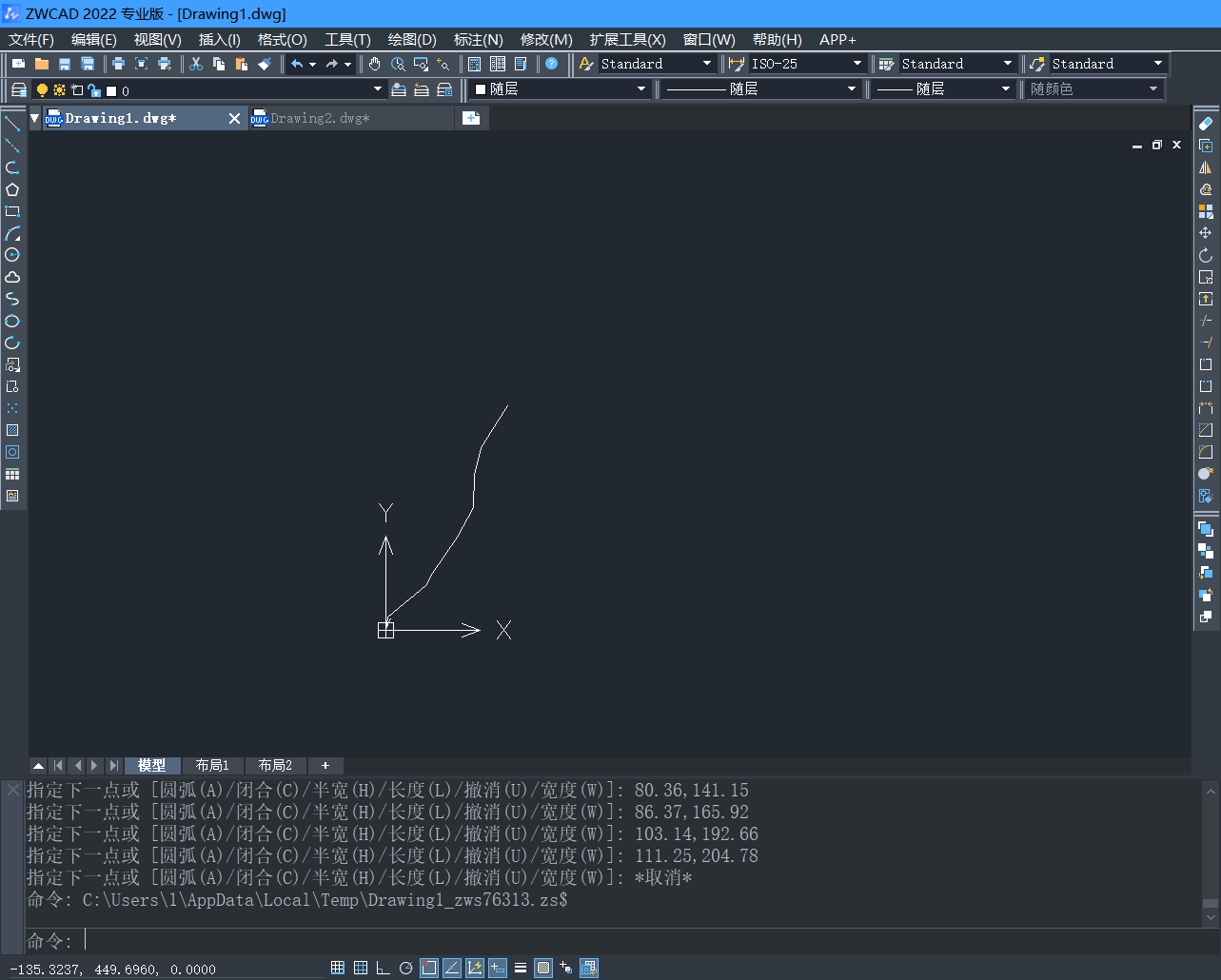Select the Ellipse draw tool
The width and height of the screenshot is (1221, 980).
(x=12, y=321)
